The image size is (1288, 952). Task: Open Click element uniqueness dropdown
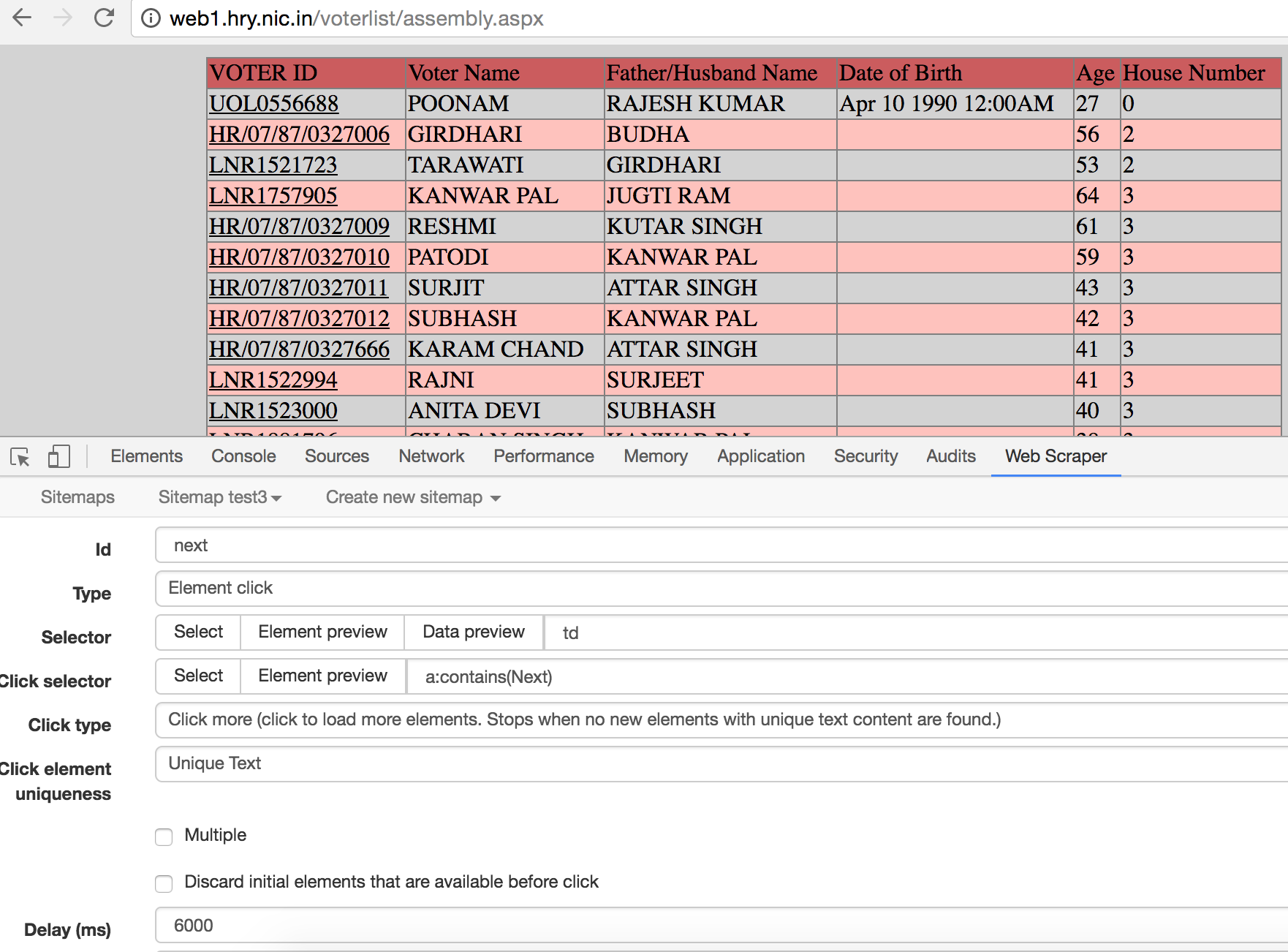(x=720, y=764)
